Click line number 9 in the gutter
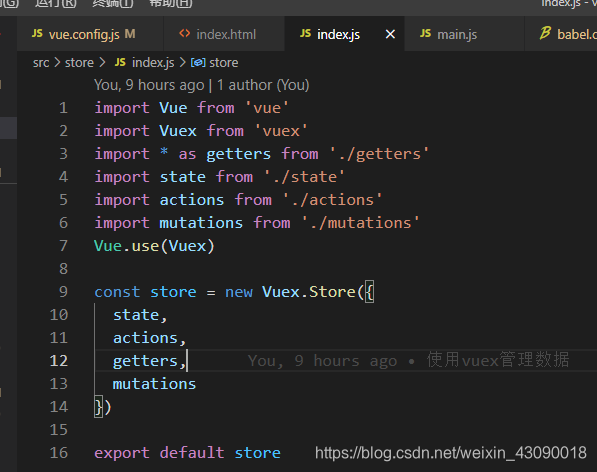This screenshot has width=597, height=472. (x=63, y=292)
